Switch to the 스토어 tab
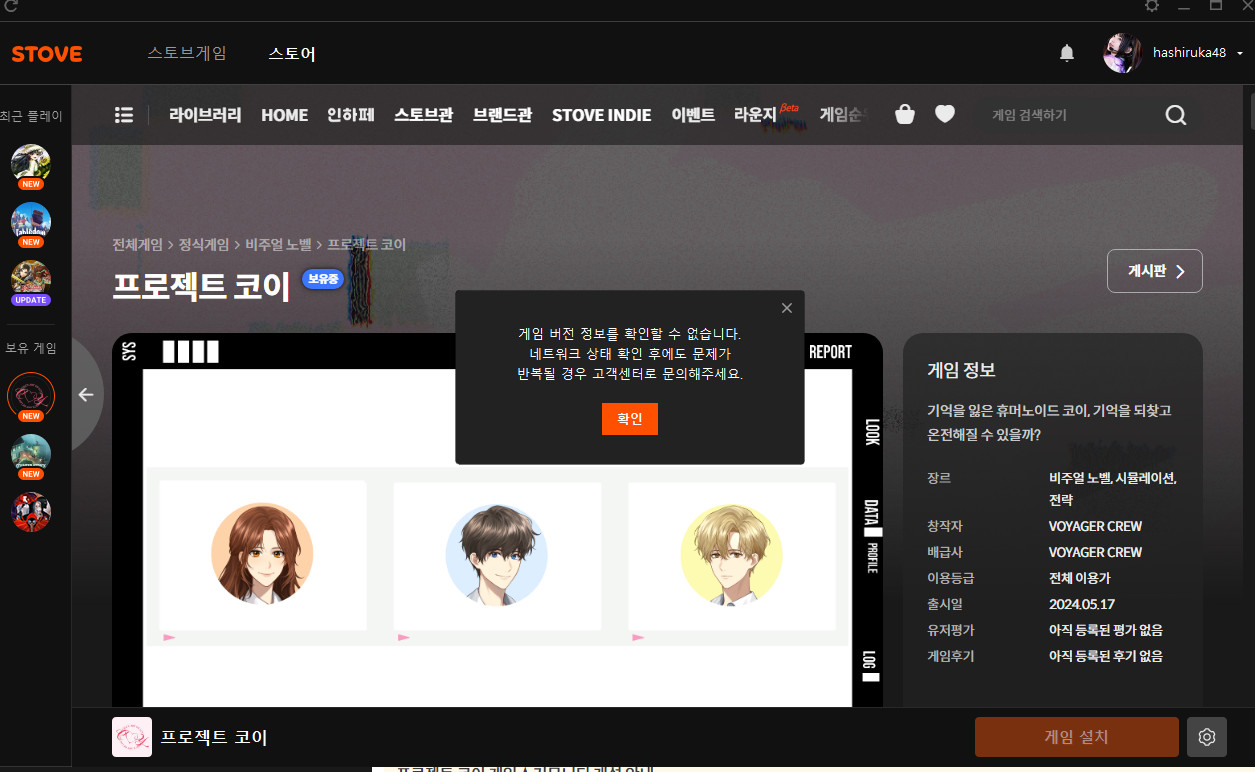The width and height of the screenshot is (1255, 772). (292, 53)
